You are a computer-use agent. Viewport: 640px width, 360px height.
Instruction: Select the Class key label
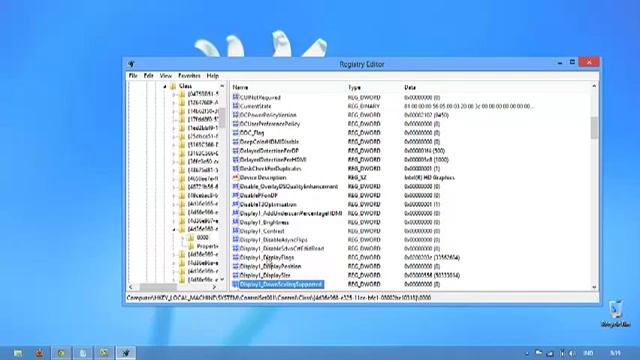(x=185, y=86)
